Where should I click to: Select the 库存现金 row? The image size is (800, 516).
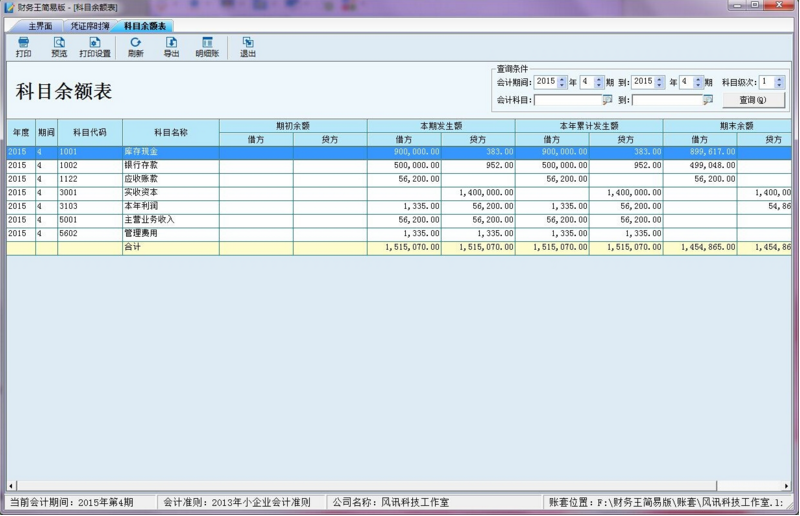pos(399,152)
